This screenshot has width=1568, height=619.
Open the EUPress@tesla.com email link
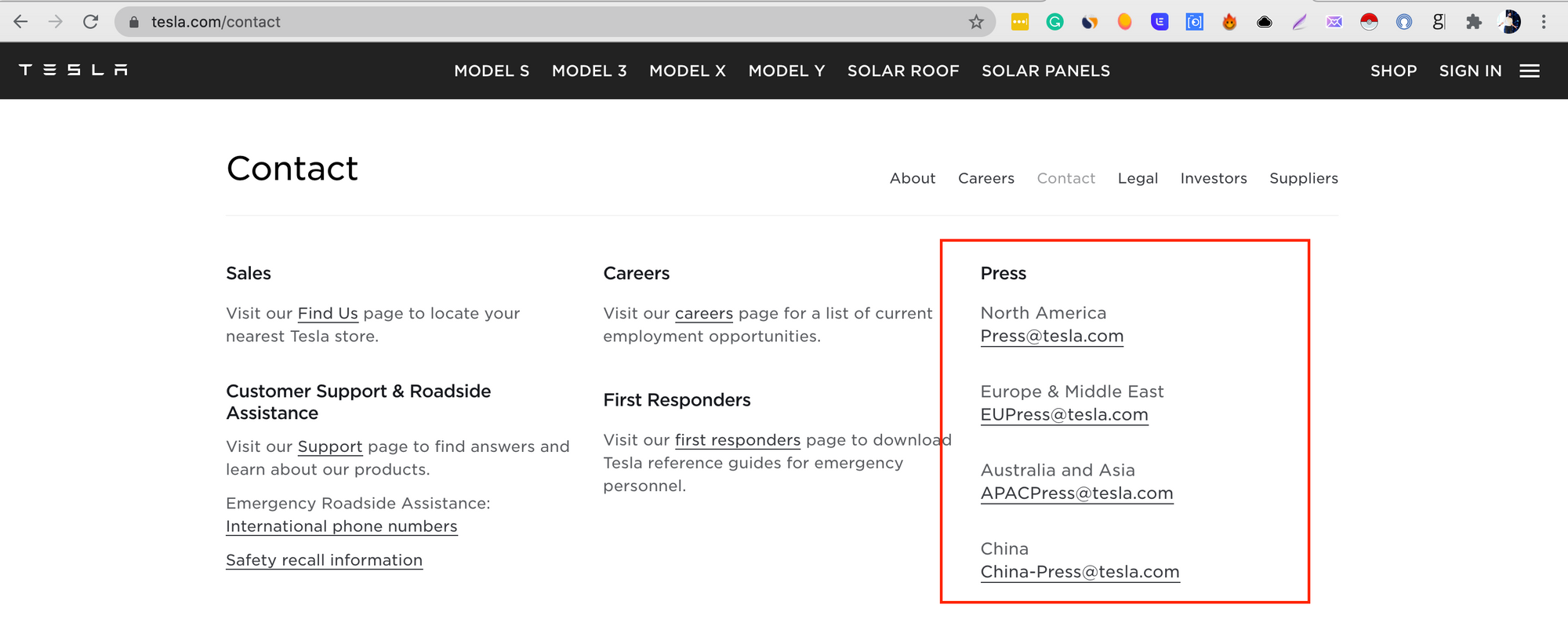point(1064,414)
